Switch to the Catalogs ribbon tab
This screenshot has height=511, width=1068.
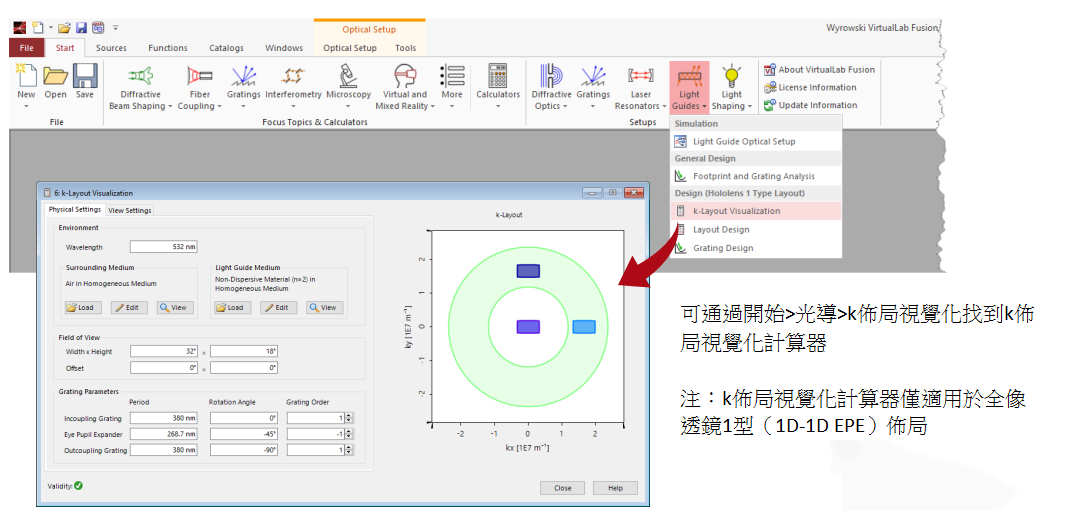click(226, 48)
